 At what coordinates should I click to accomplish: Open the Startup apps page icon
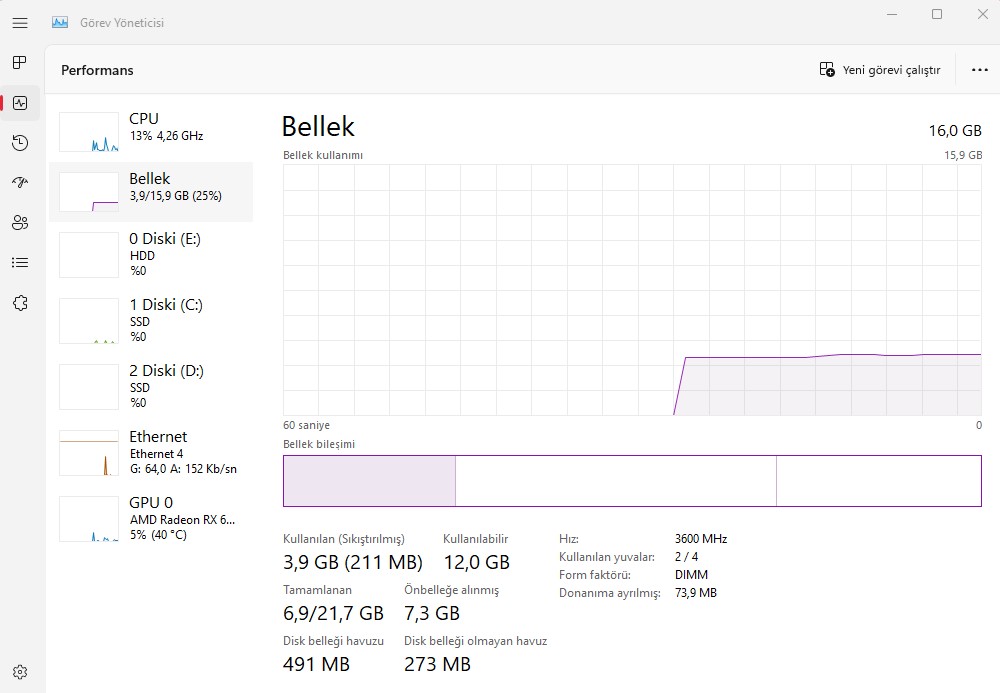[x=20, y=183]
